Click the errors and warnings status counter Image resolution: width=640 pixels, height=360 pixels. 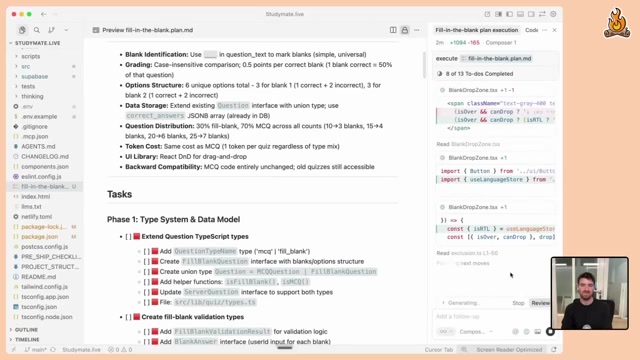point(120,349)
